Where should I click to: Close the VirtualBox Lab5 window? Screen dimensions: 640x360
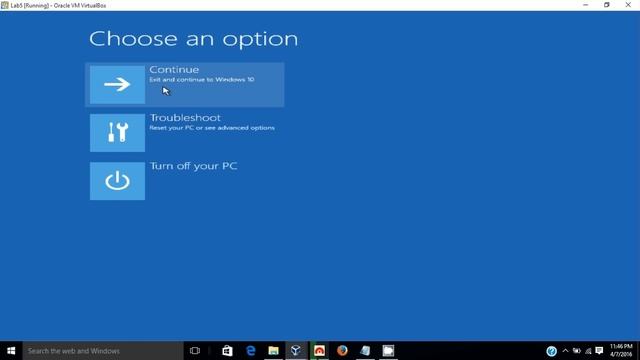628,5
